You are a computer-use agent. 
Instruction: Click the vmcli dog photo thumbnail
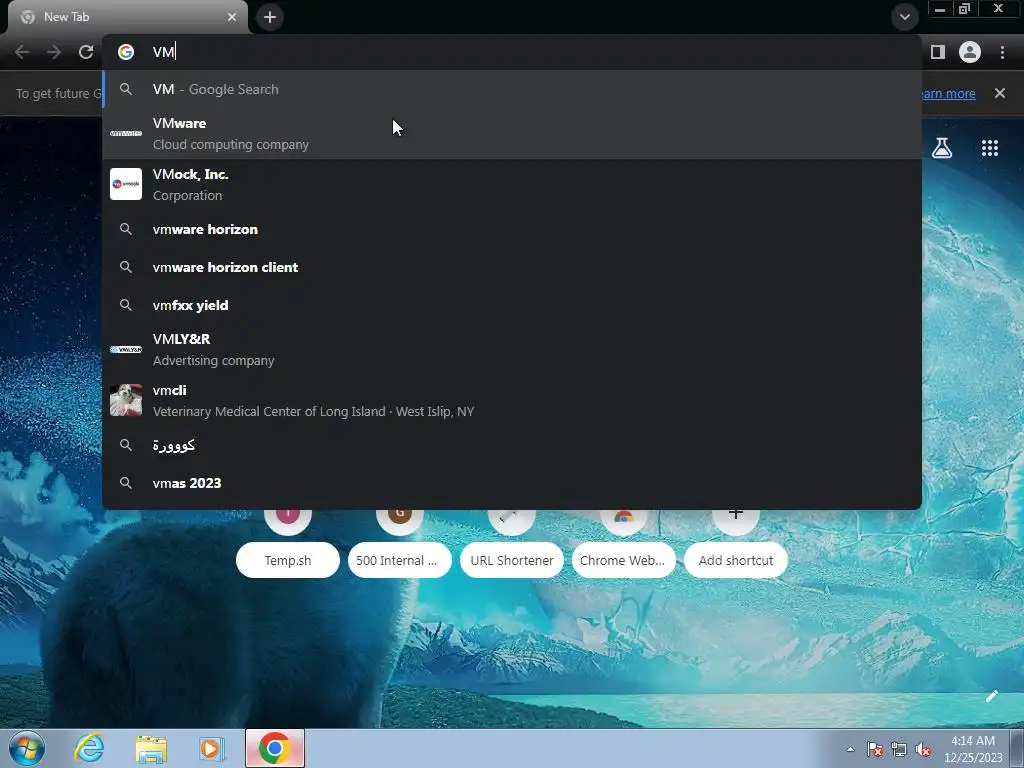(x=126, y=400)
